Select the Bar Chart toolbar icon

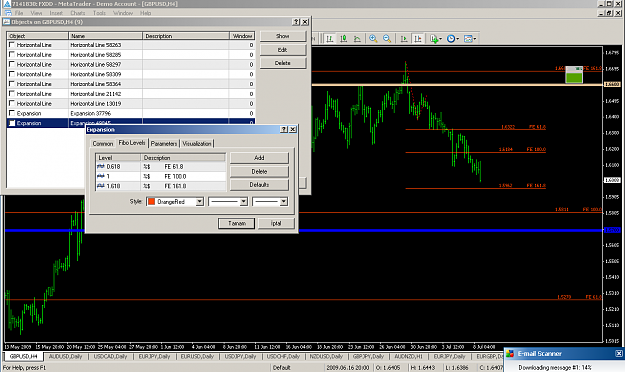point(330,39)
